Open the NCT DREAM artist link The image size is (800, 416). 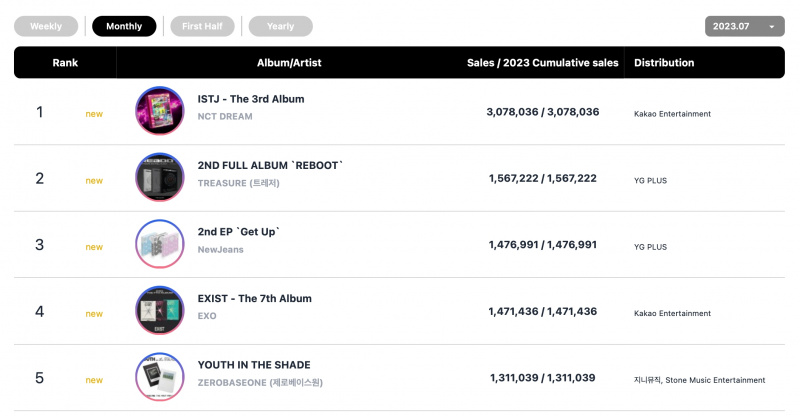225,116
